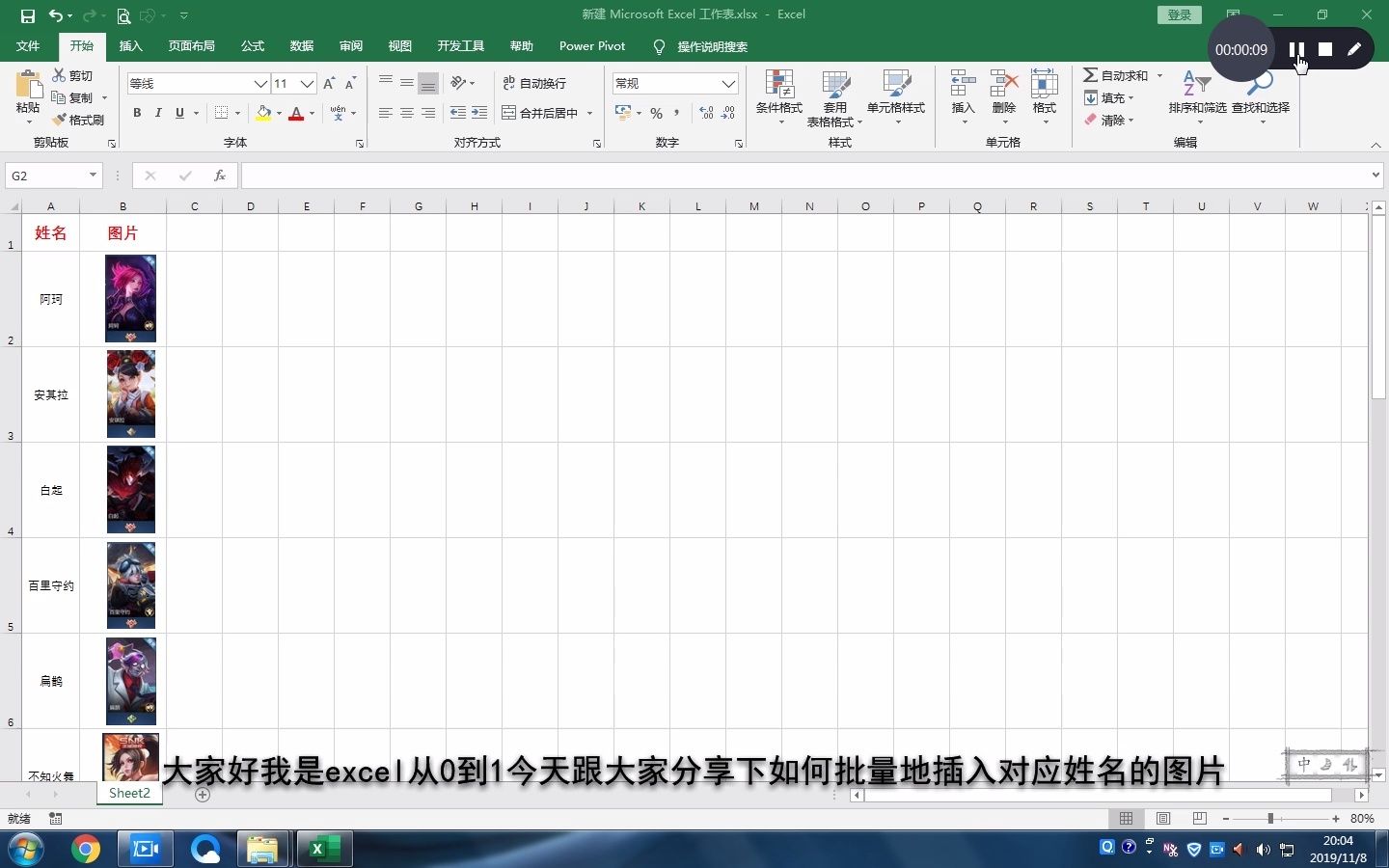Expand the font name dropdown 等线
This screenshot has width=1389, height=868.
pyautogui.click(x=260, y=84)
